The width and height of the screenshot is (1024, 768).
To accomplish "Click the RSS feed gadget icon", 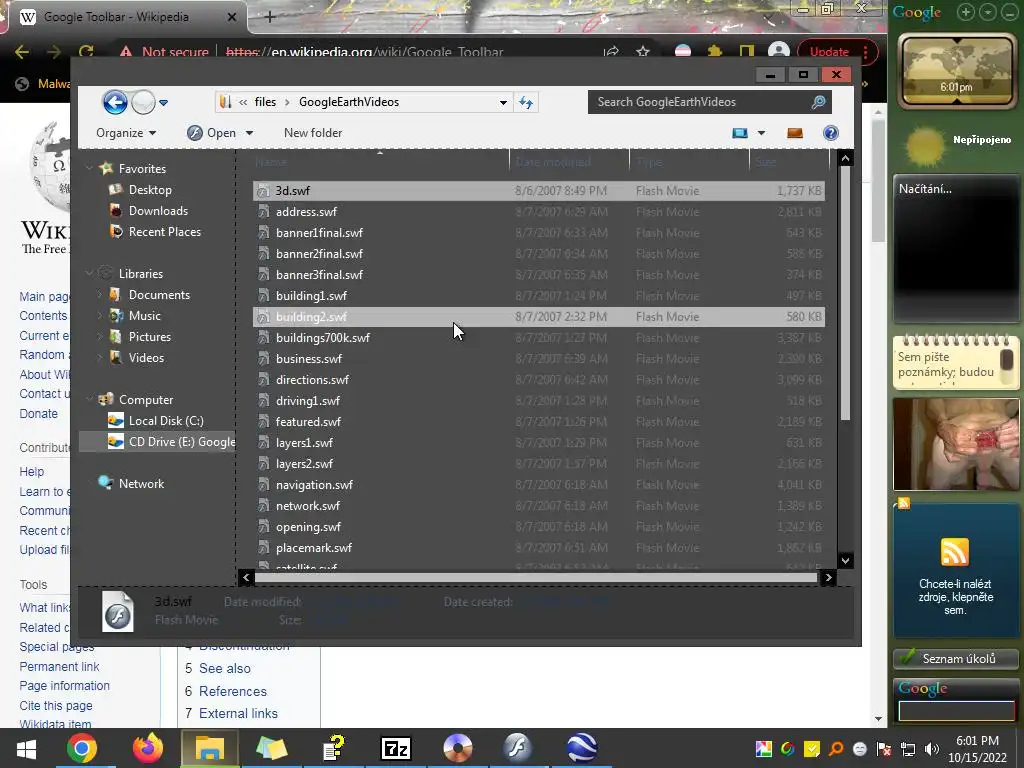I will 955,552.
